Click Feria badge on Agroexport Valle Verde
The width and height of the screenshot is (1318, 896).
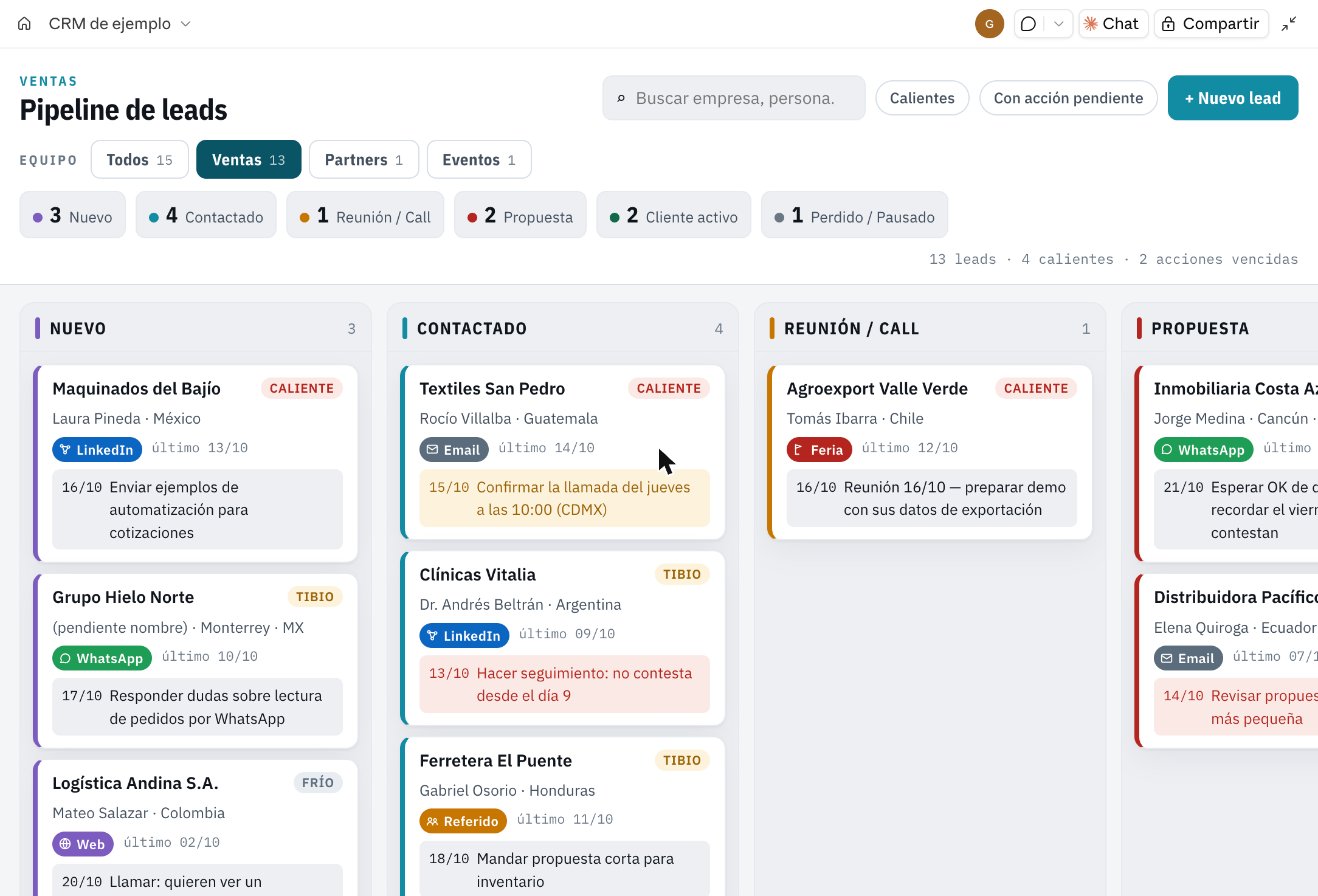tap(819, 450)
